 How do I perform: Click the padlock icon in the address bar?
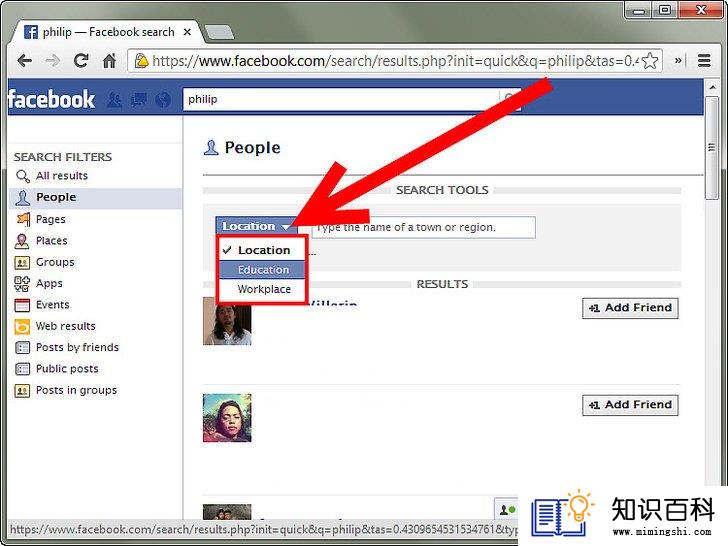[141, 61]
